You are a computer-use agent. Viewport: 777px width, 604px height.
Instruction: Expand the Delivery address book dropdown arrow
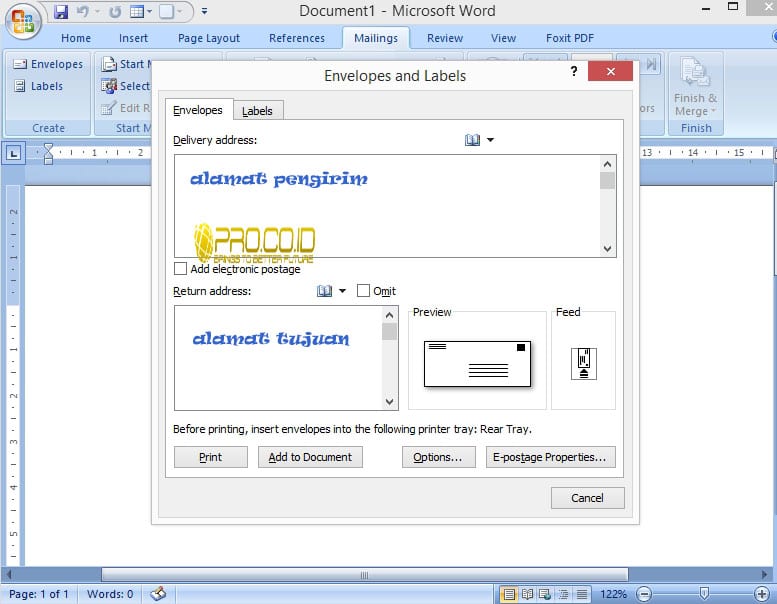click(x=490, y=140)
